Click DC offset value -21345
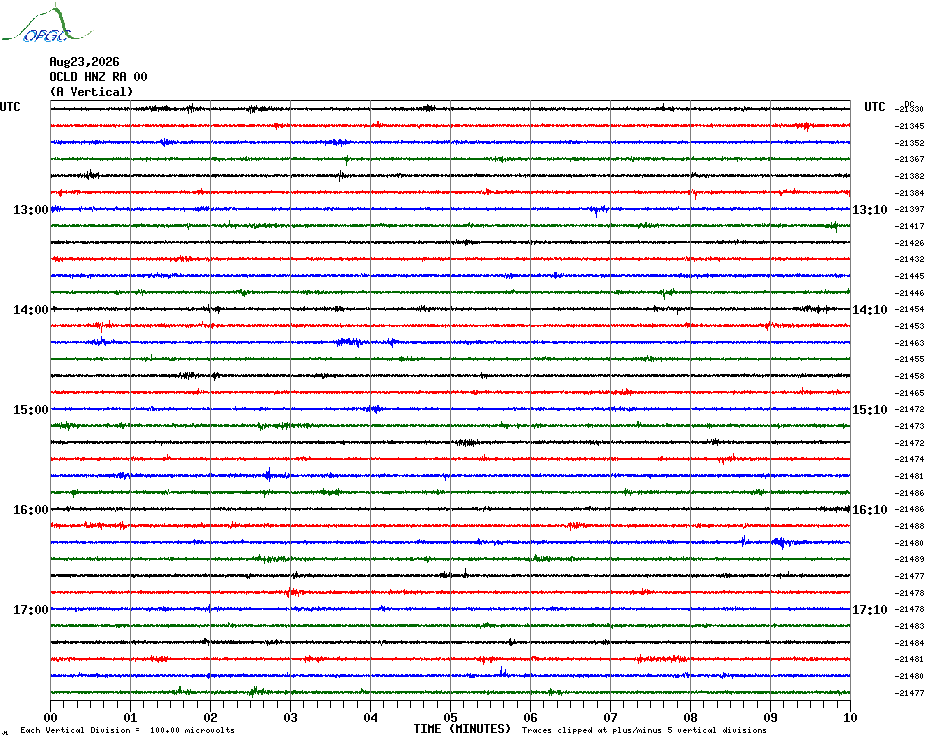 (x=909, y=126)
